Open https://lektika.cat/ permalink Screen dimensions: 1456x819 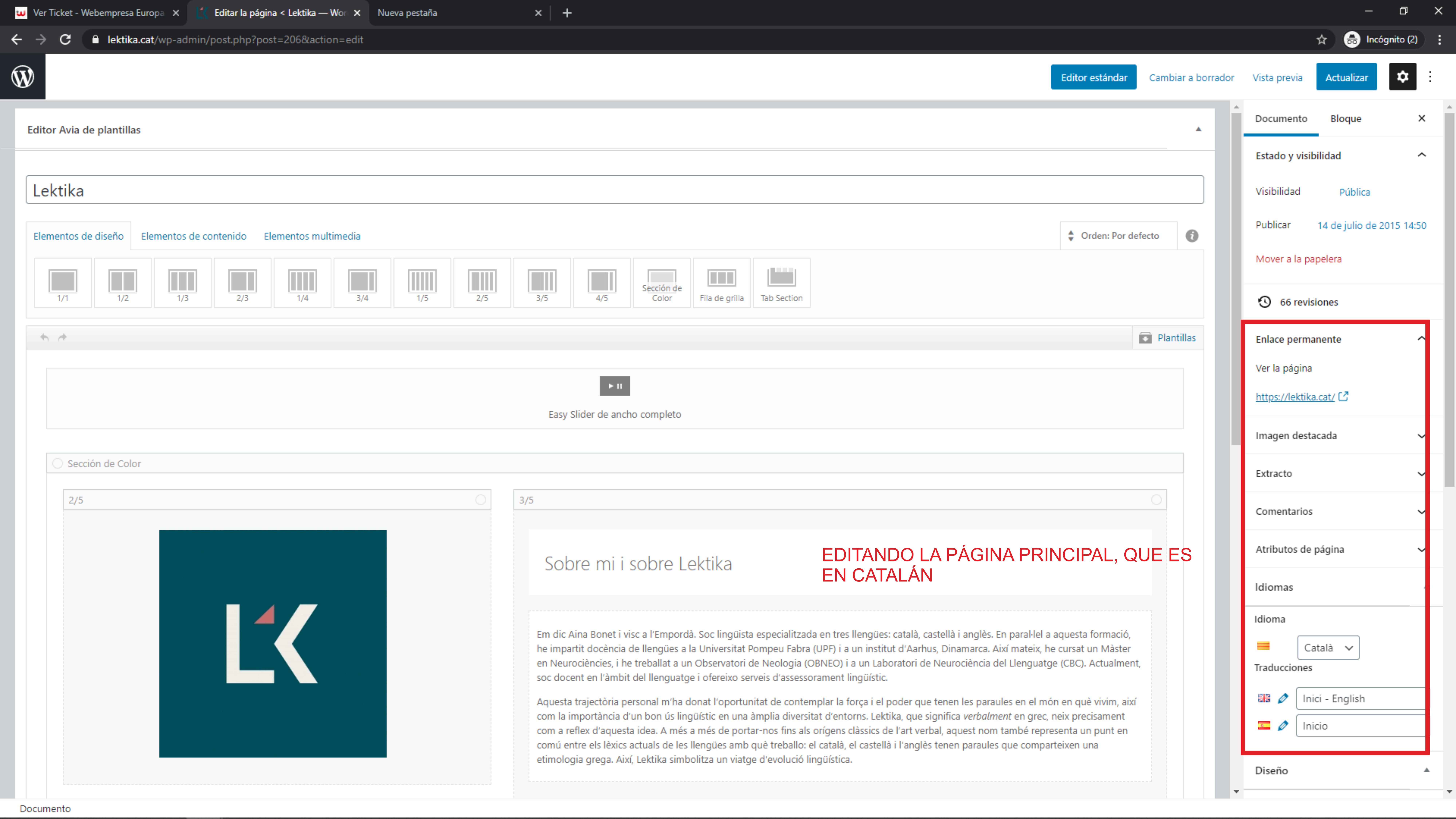(1295, 397)
